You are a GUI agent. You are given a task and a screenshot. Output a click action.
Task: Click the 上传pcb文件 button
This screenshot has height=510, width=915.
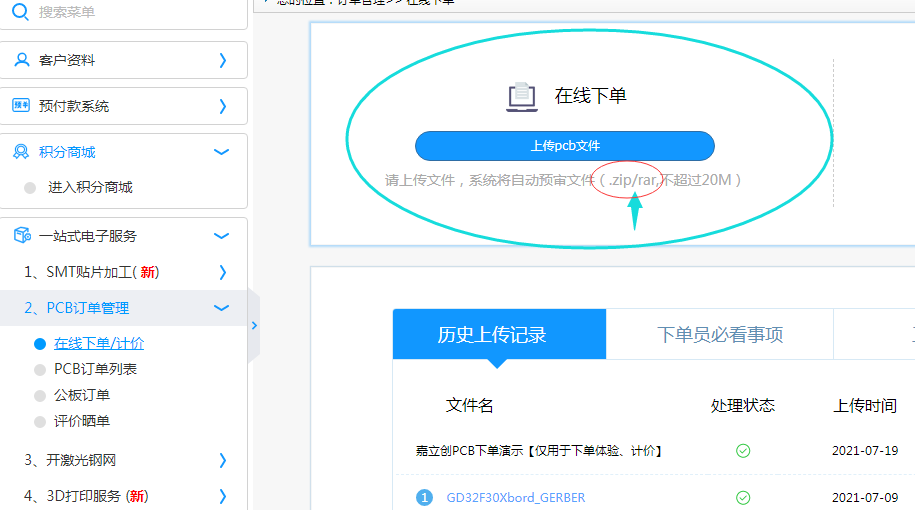pyautogui.click(x=565, y=146)
